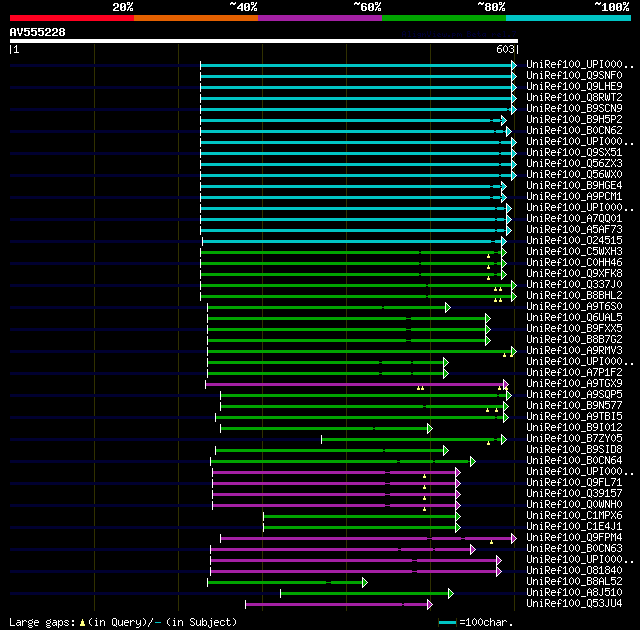Open hit UniRef100_Q9LHE9
Screen dimensions: 640x630
pos(574,87)
